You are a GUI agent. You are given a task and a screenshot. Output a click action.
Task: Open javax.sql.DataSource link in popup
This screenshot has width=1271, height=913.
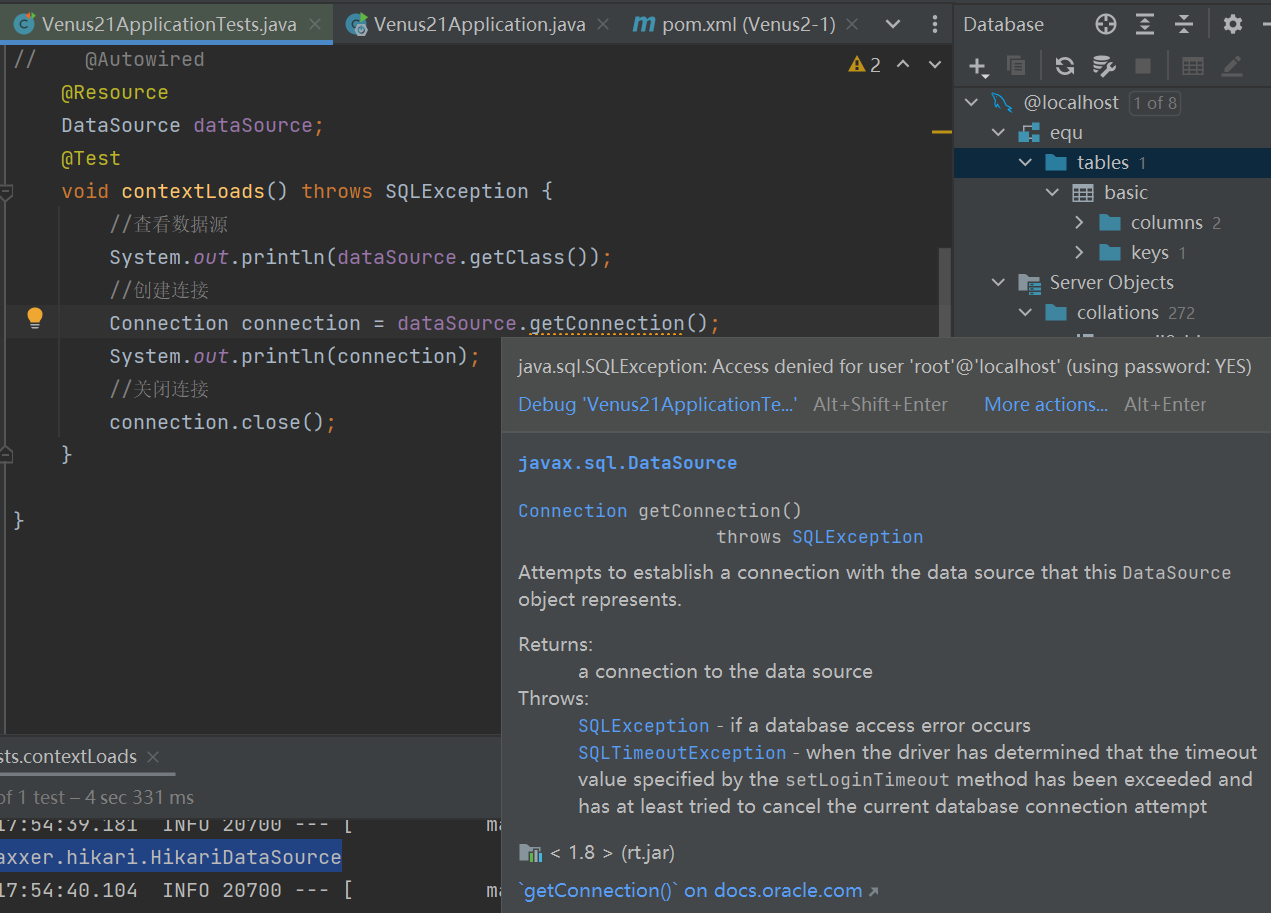[x=627, y=463]
